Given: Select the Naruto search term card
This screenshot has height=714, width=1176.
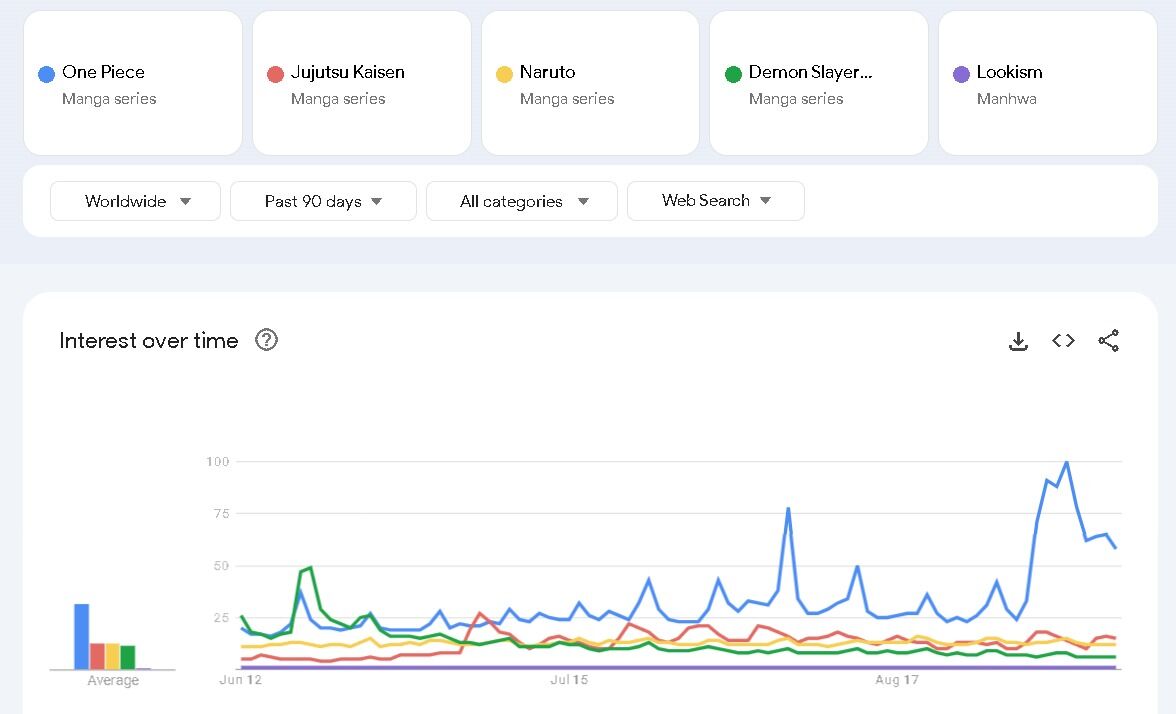Looking at the screenshot, I should [590, 83].
